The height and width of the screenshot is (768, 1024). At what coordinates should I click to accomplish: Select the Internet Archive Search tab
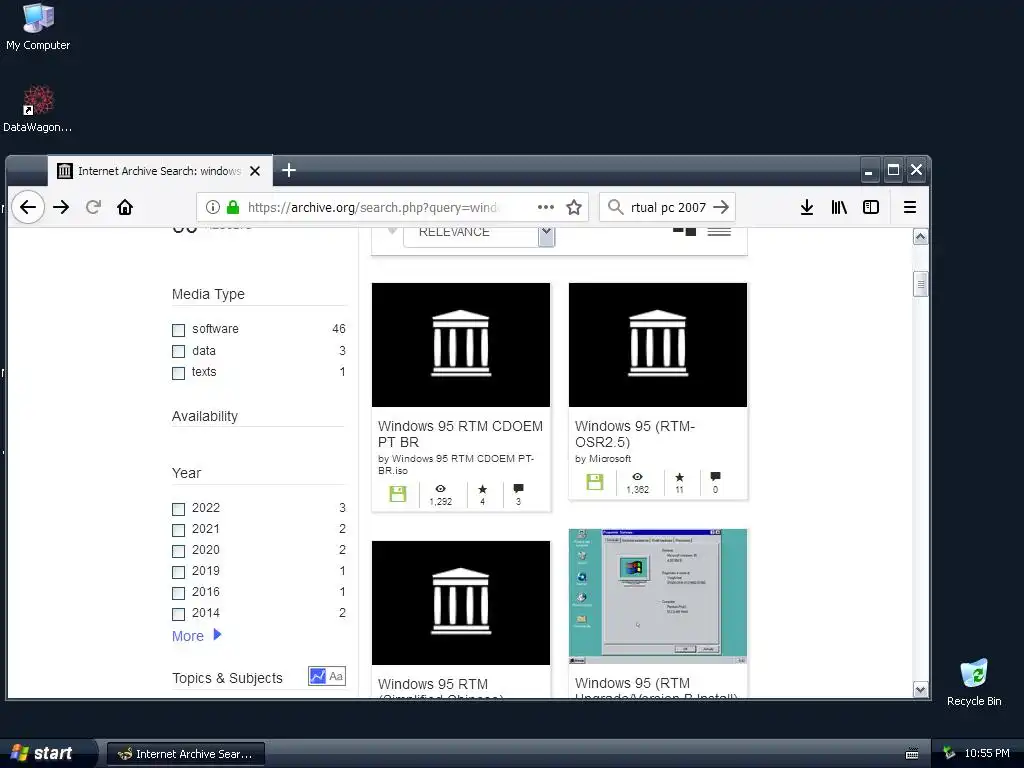click(x=159, y=171)
